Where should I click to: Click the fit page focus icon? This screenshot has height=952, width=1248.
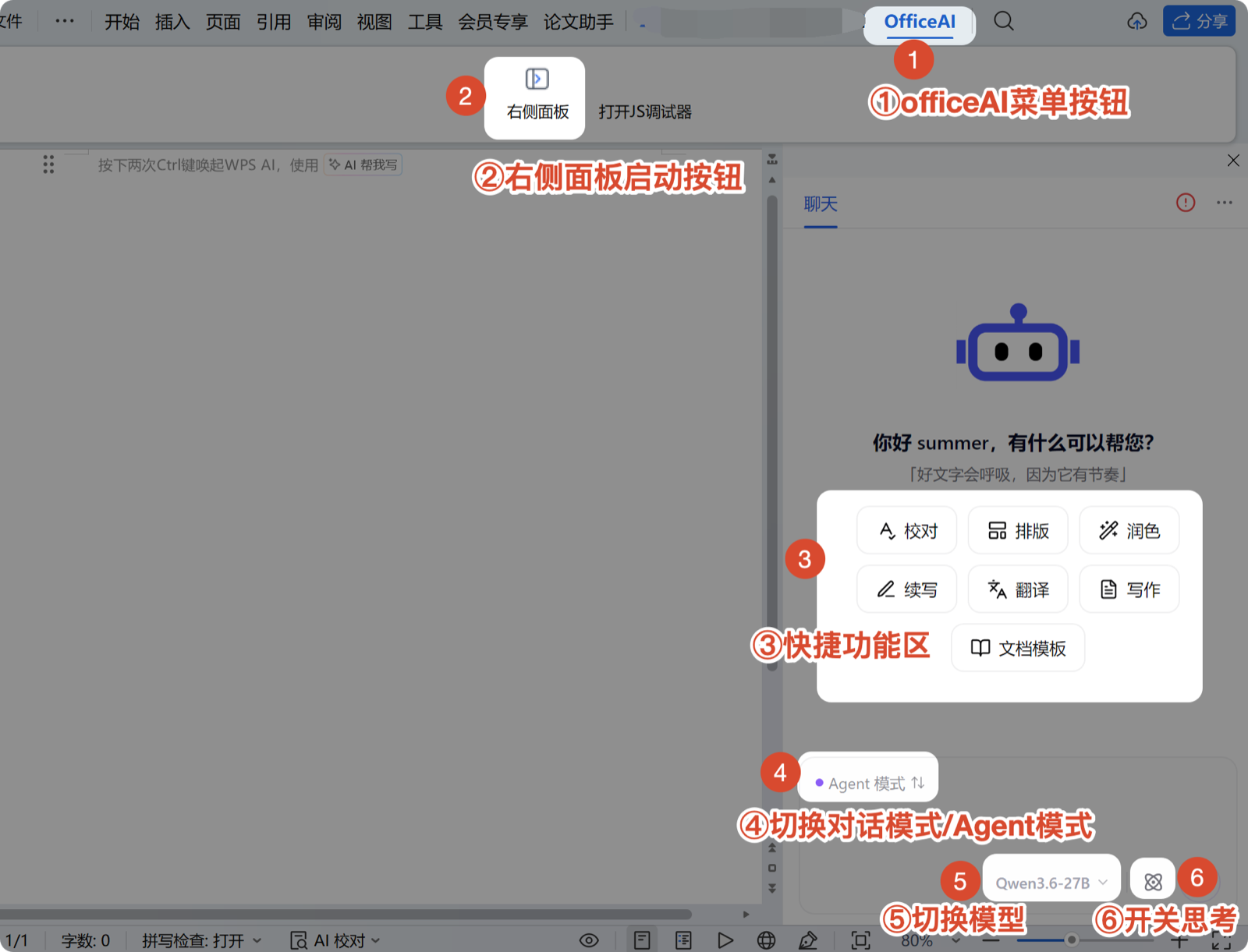(x=860, y=940)
